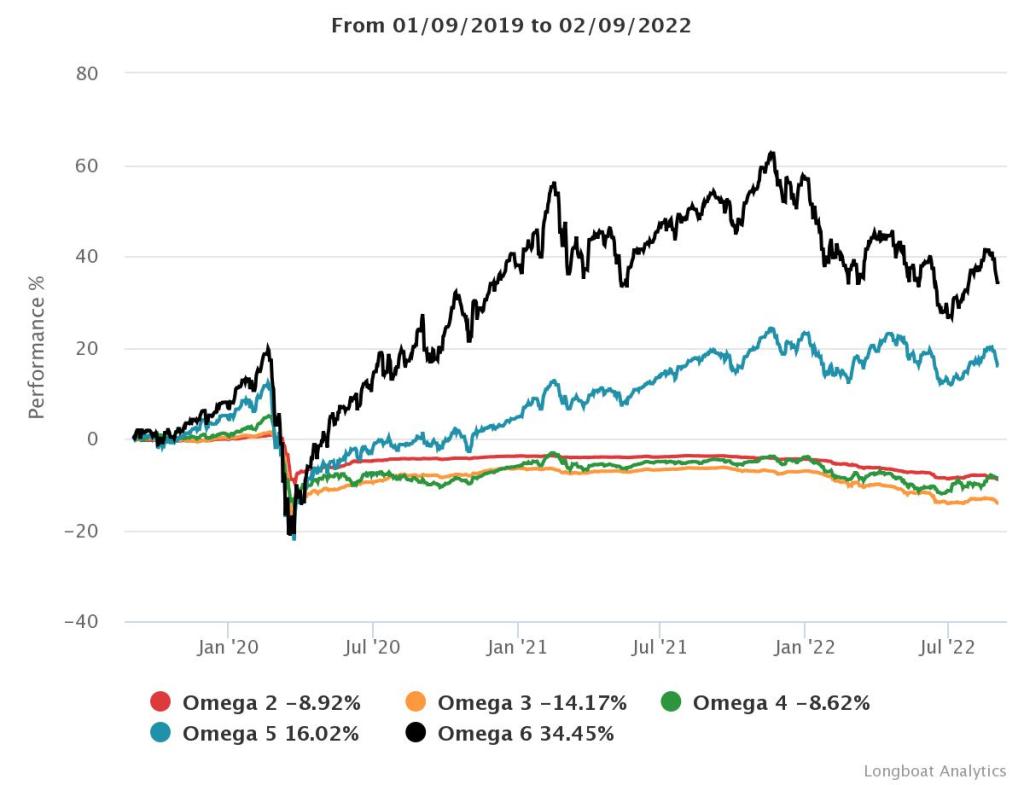Click the chart title date range
The width and height of the screenshot is (1024, 785).
(511, 26)
